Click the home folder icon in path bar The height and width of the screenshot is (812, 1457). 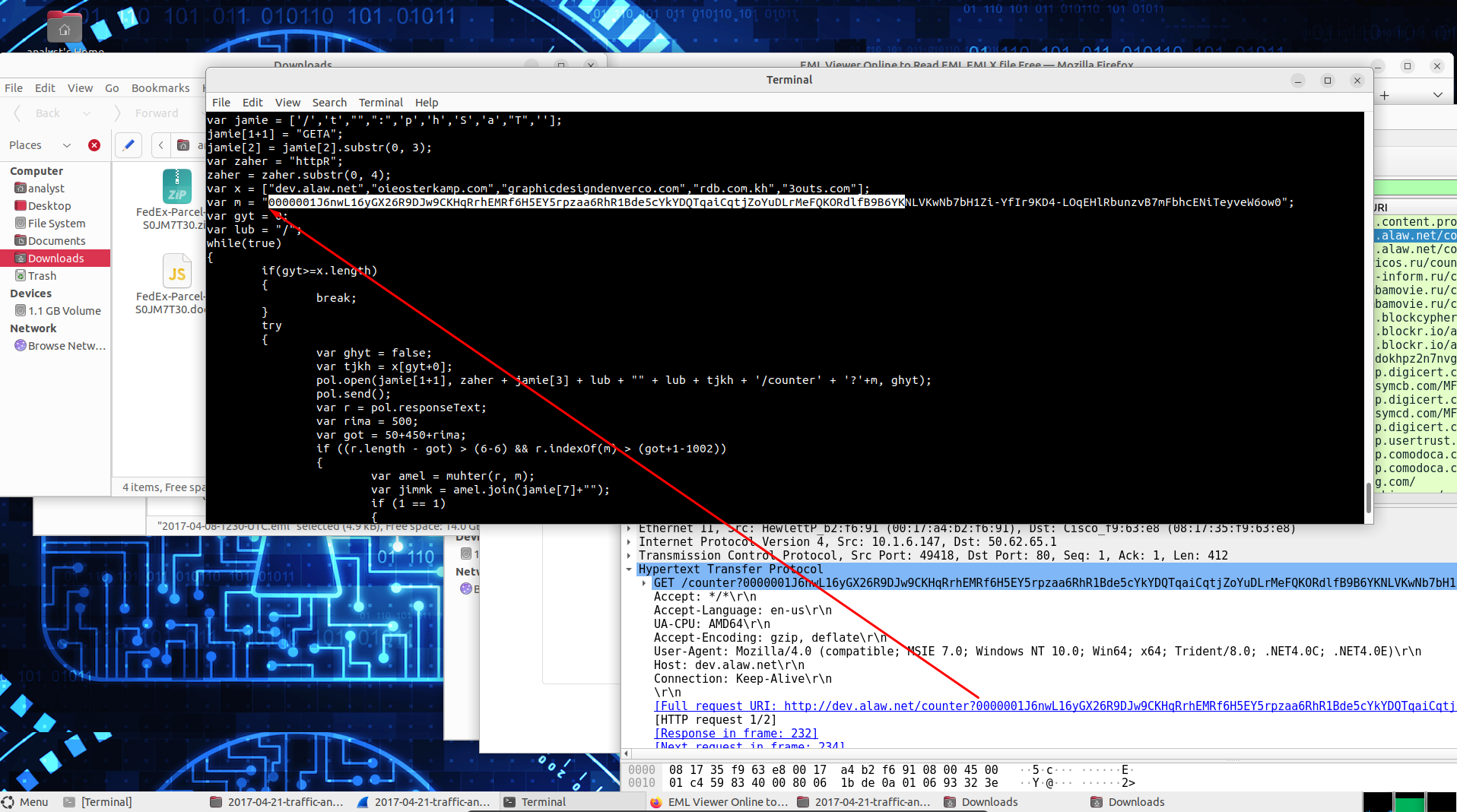coord(183,145)
